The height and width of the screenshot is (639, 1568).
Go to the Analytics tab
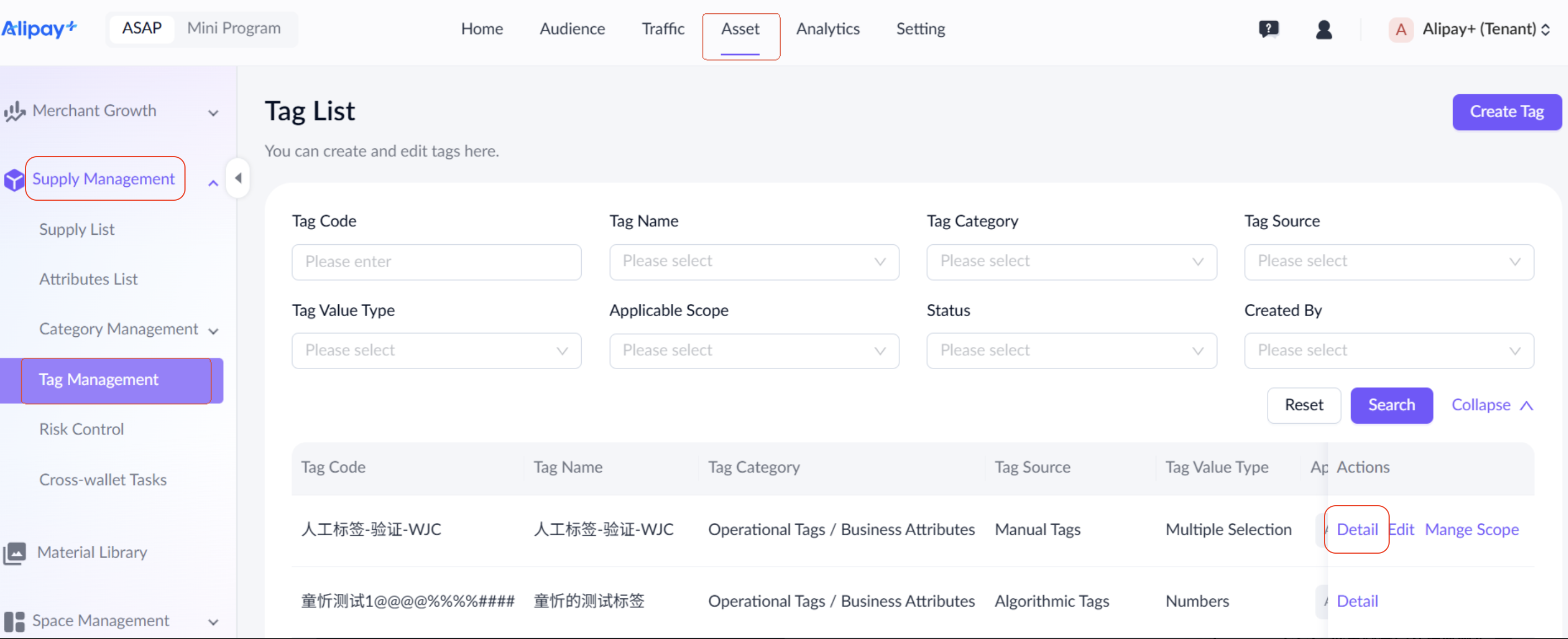(x=827, y=29)
